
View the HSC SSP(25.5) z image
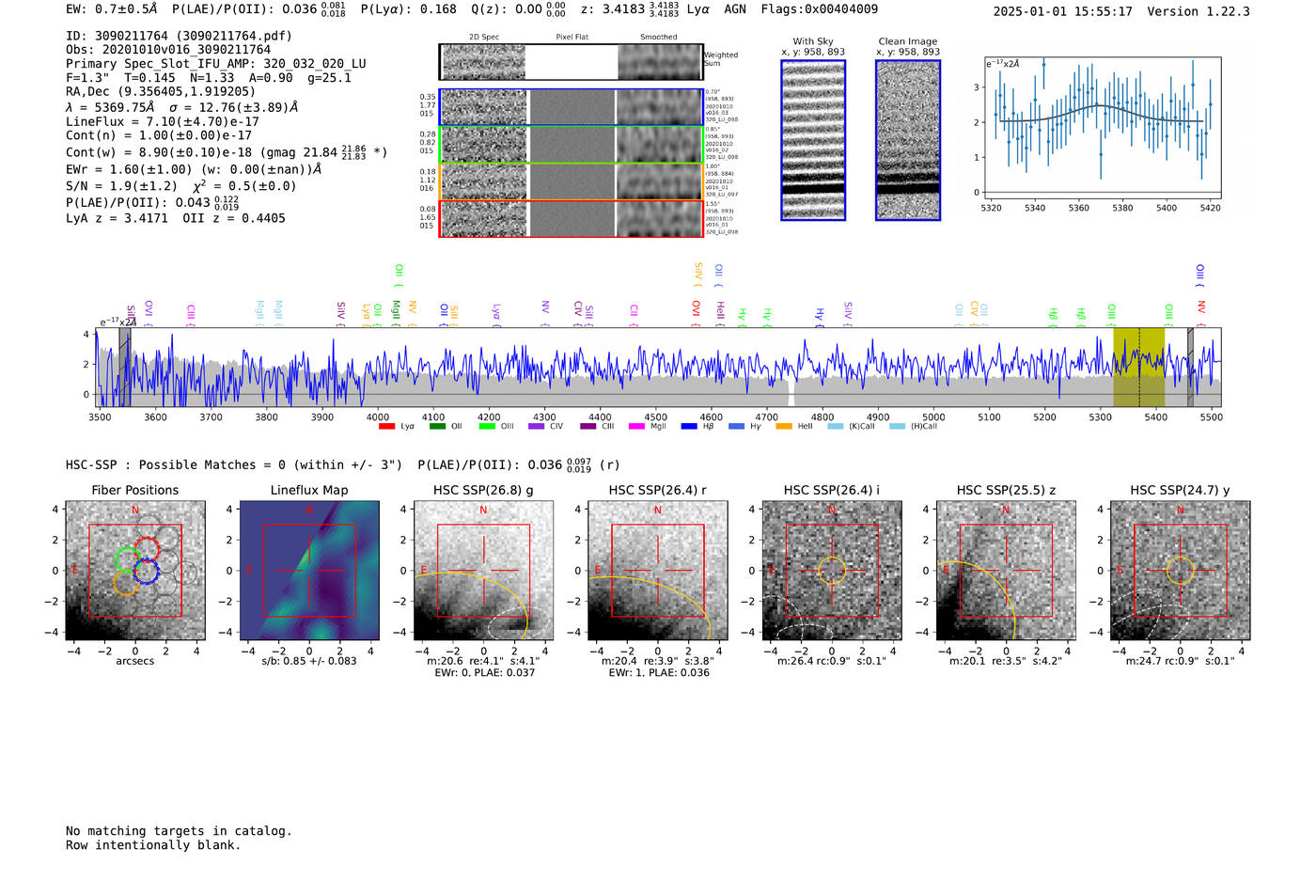point(1006,571)
